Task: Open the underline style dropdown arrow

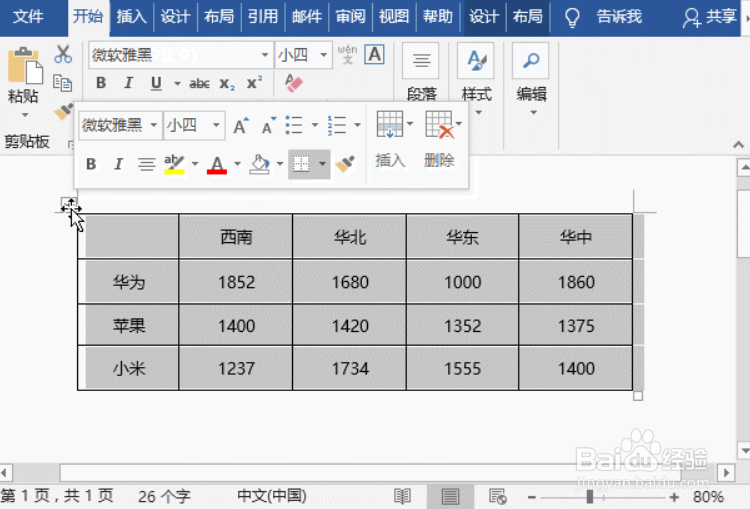Action: pyautogui.click(x=177, y=84)
